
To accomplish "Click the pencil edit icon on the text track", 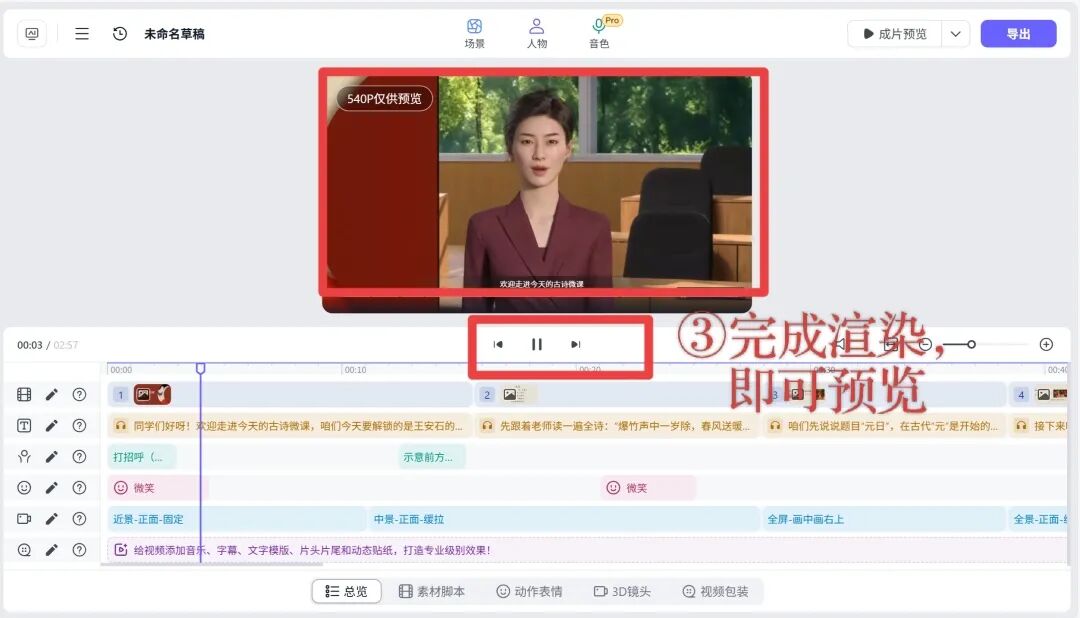I will (x=53, y=425).
